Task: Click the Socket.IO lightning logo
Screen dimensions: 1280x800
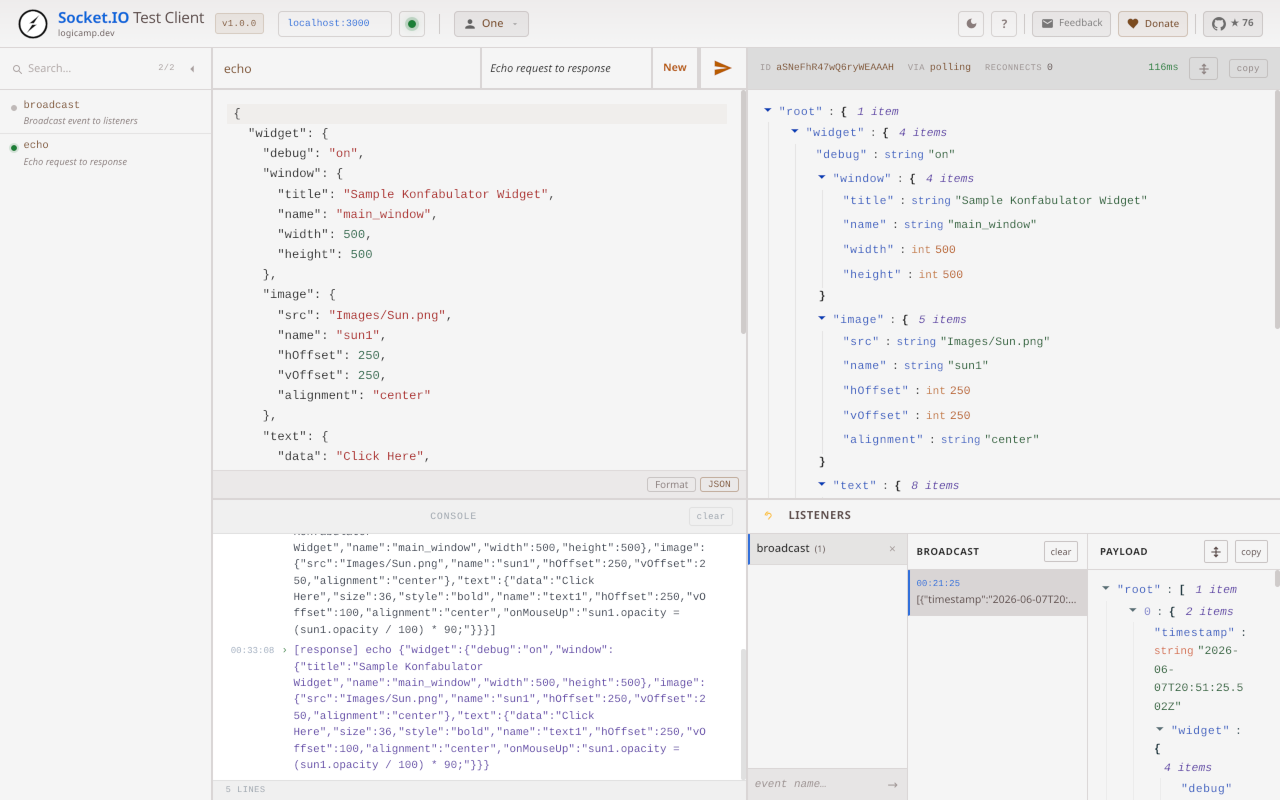Action: 33,24
